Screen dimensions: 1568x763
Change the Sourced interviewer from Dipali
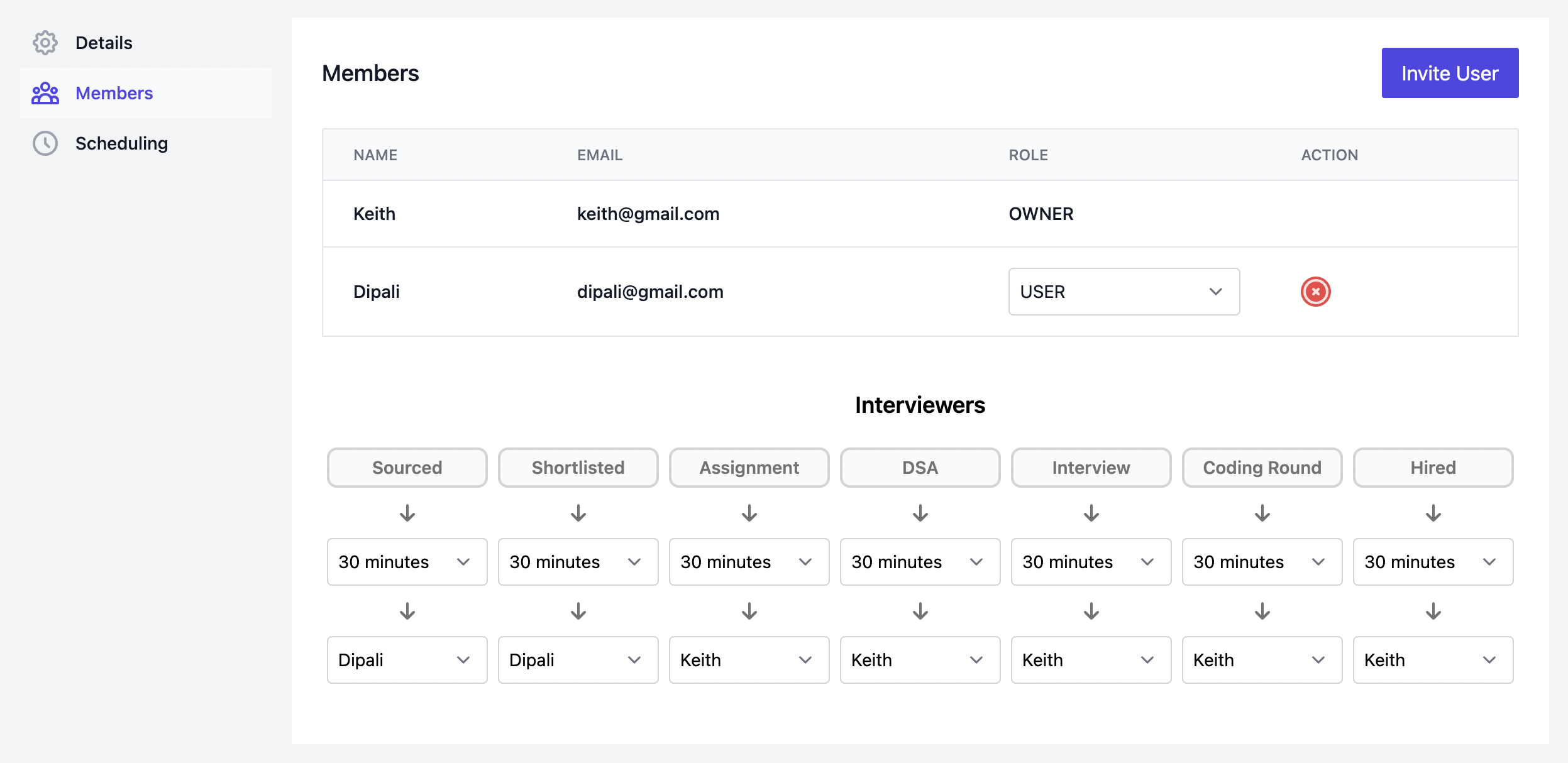pyautogui.click(x=407, y=660)
